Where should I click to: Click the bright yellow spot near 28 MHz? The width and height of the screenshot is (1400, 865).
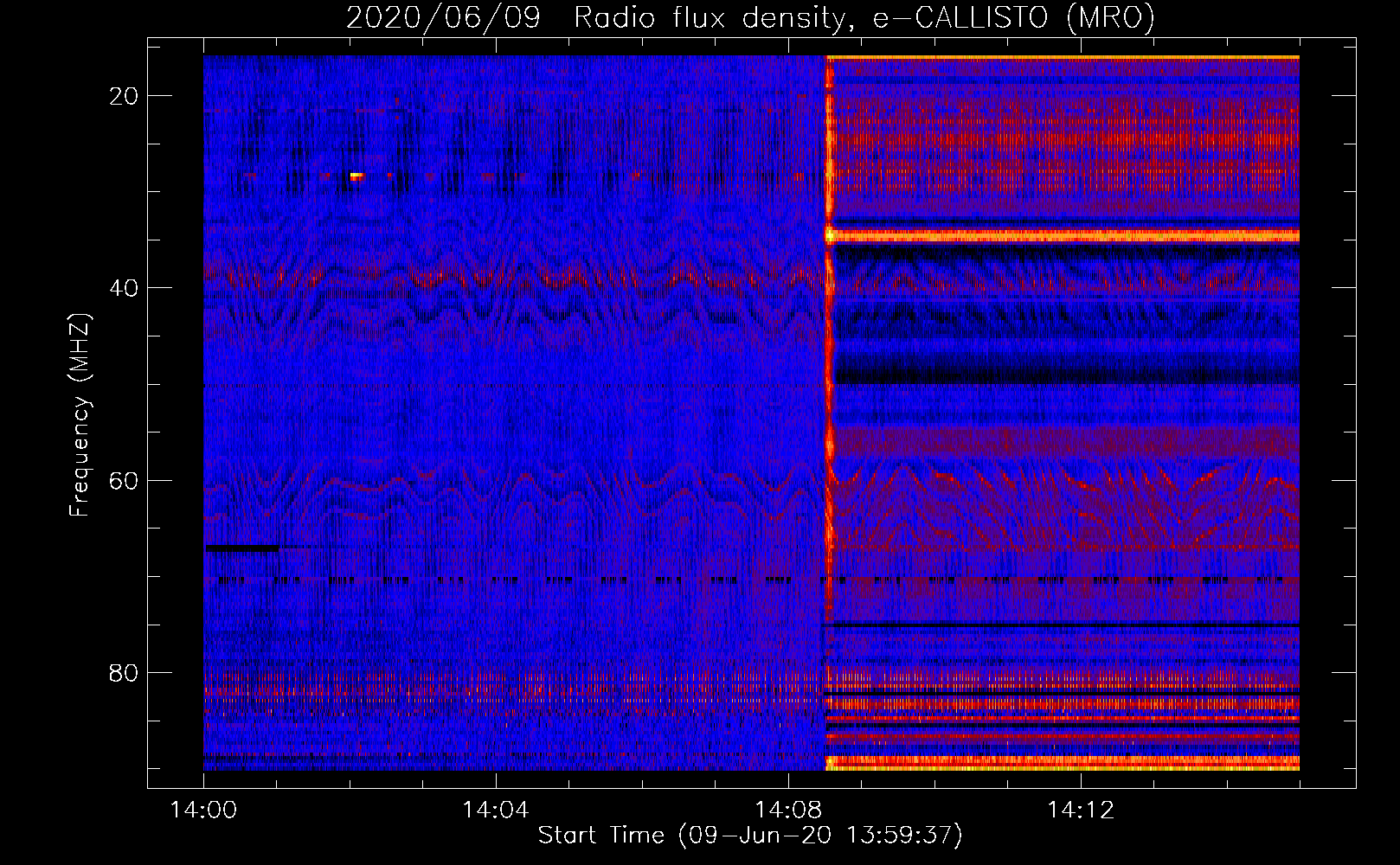click(x=356, y=176)
